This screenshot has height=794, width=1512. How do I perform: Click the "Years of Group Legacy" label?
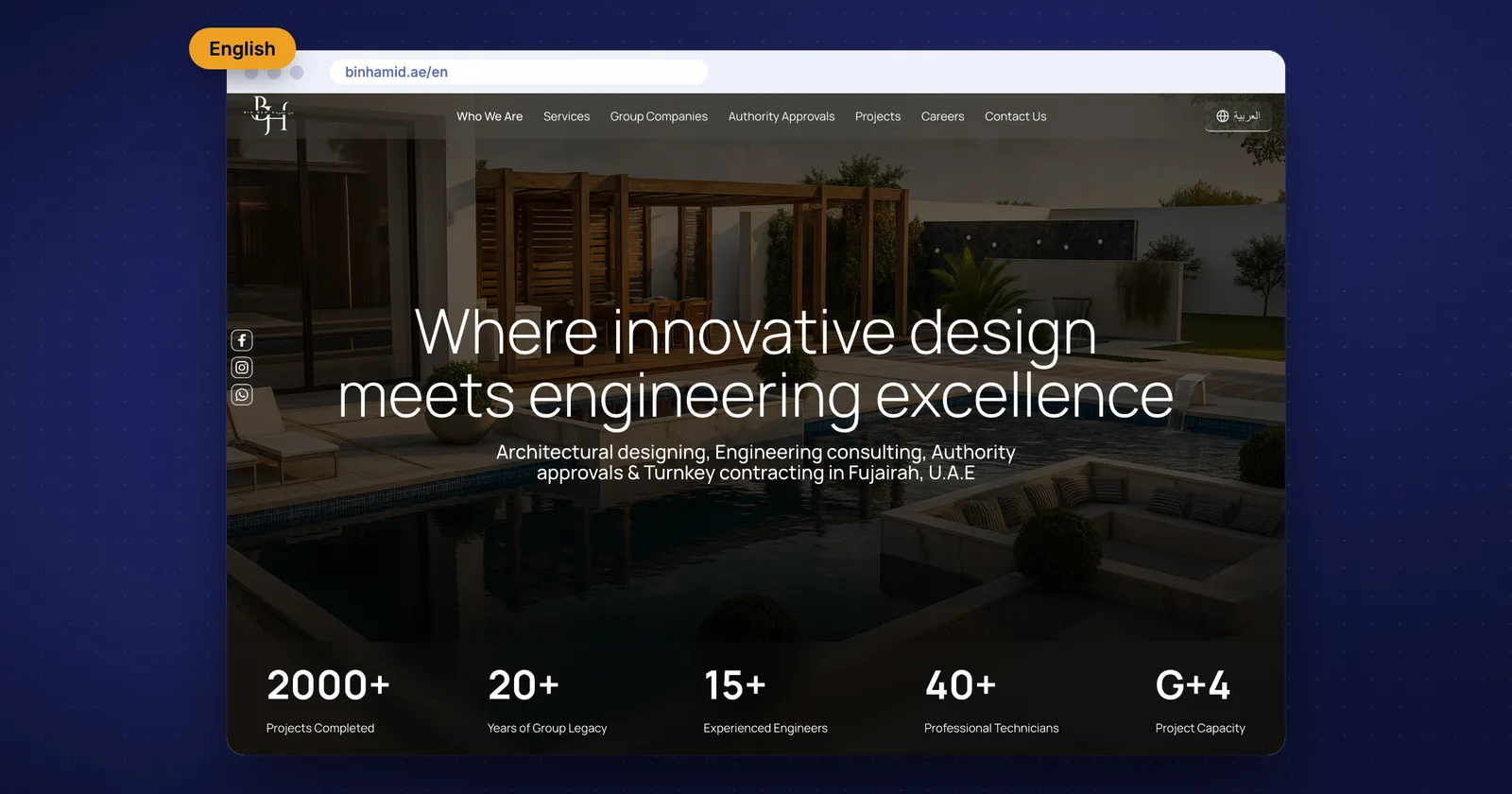pyautogui.click(x=547, y=728)
